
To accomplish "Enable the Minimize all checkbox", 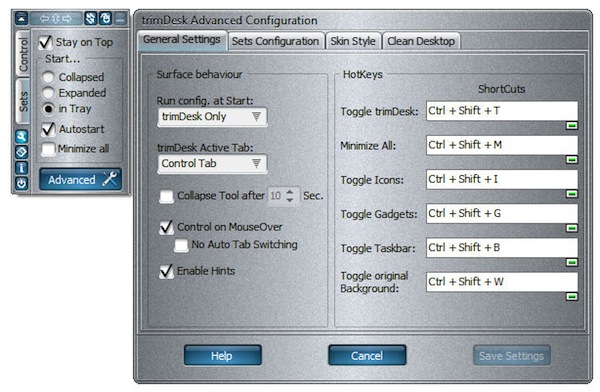I will (48, 149).
